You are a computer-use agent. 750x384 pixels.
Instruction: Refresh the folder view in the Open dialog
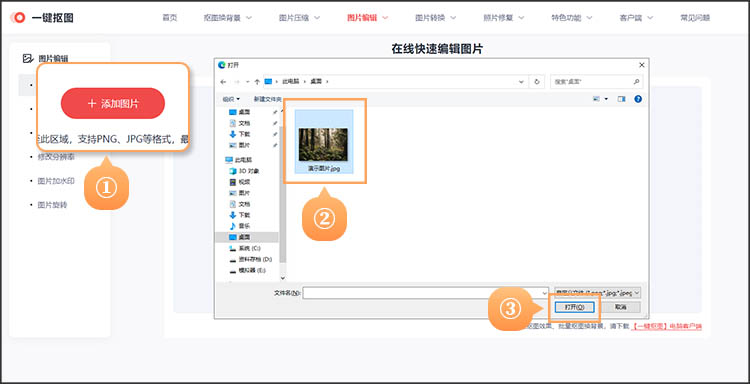point(537,82)
